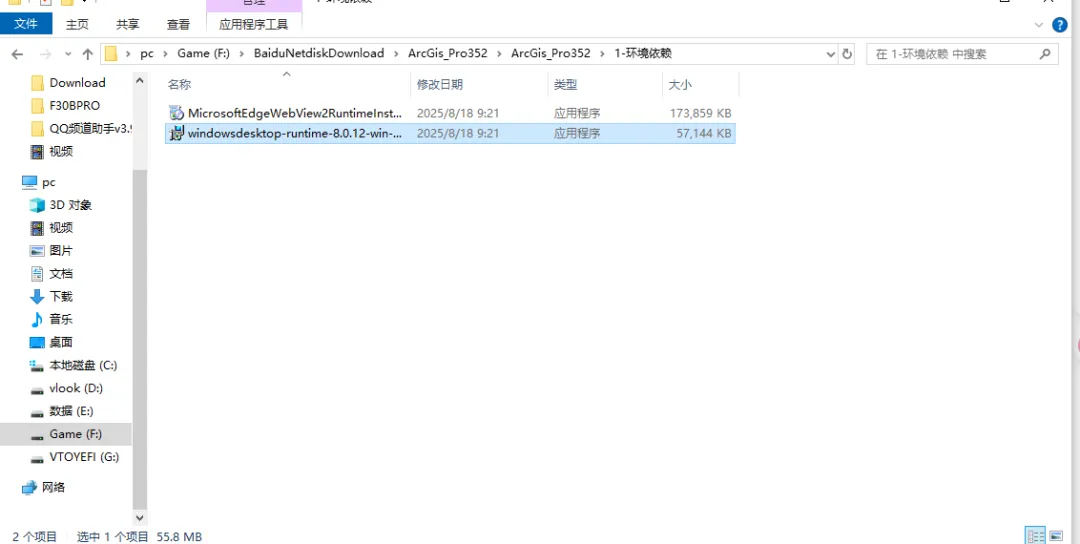The image size is (1080, 544).
Task: Select MicrosoftEdgeWebView2RuntimeInst file
Action: (x=450, y=113)
